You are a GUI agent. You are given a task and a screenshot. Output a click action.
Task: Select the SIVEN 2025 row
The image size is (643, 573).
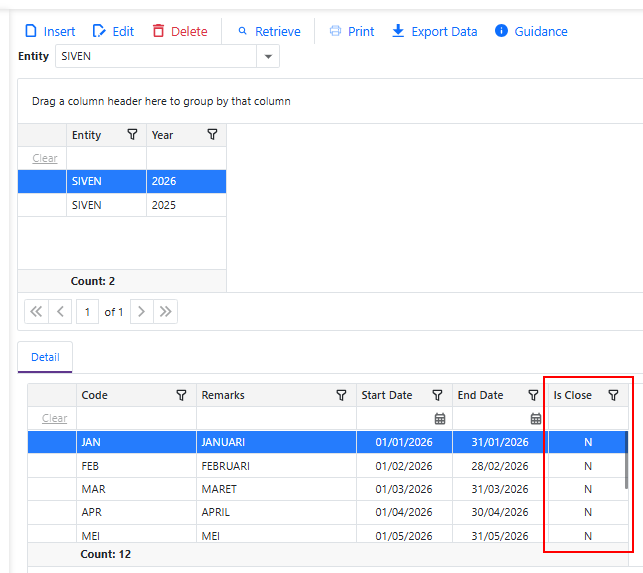122,205
